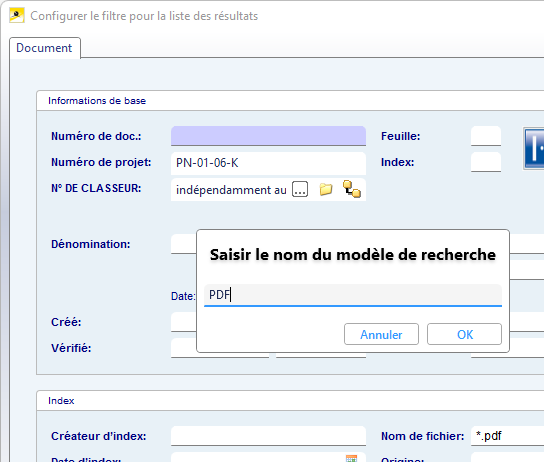Cancel the dialog with Annuler

(381, 334)
